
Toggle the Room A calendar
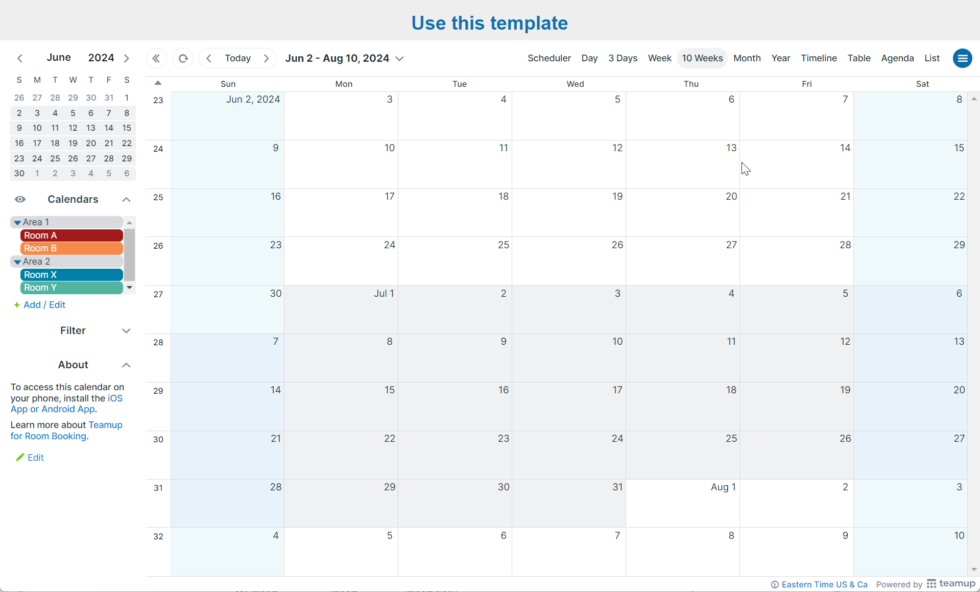(70, 235)
